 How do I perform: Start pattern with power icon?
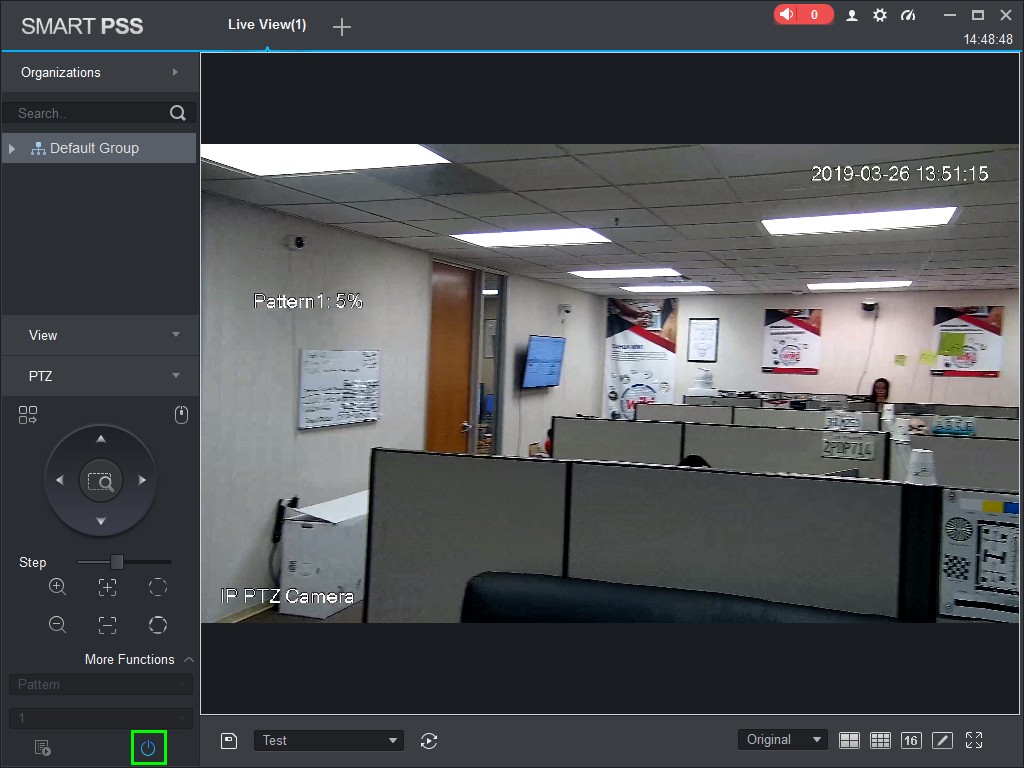pos(148,748)
